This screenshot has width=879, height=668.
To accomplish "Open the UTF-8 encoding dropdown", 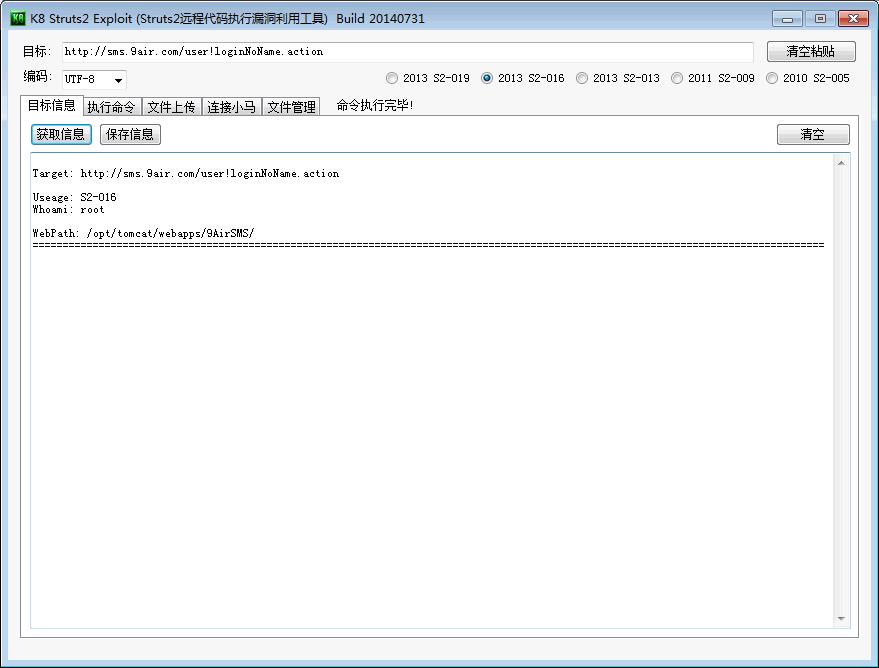I will 94,80.
